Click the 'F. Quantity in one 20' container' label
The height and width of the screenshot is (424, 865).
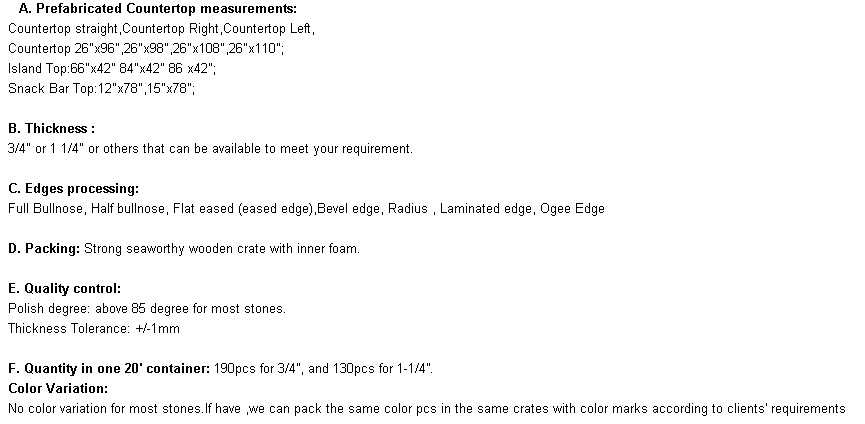[x=109, y=368]
